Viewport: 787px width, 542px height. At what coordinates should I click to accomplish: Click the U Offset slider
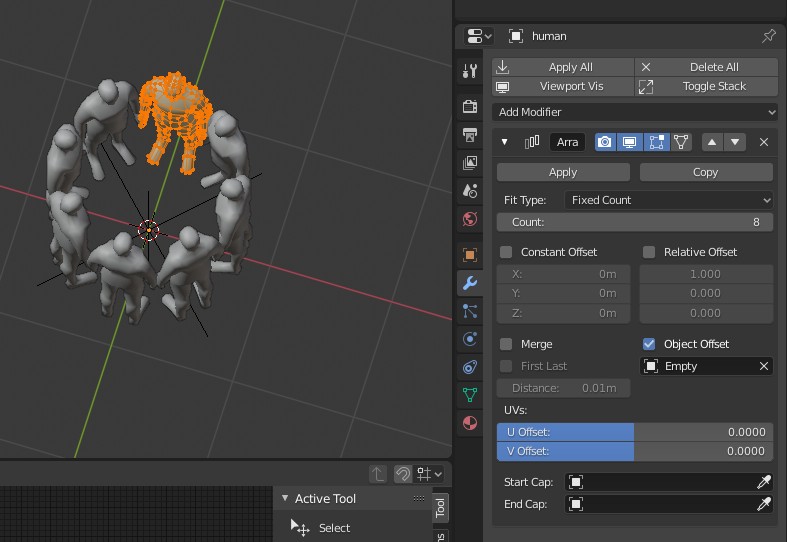[634, 432]
